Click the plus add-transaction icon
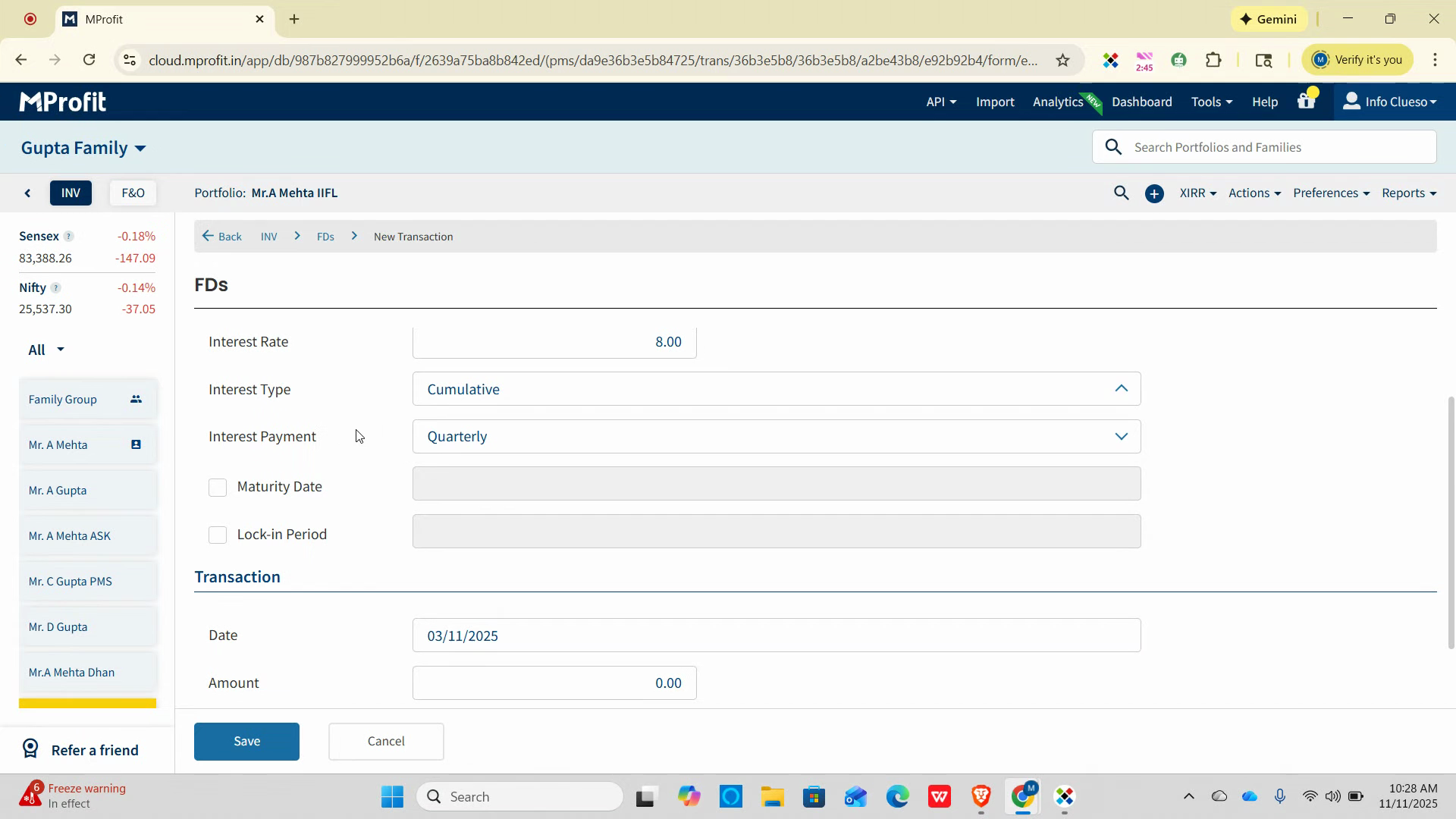Image resolution: width=1456 pixels, height=819 pixels. tap(1154, 194)
